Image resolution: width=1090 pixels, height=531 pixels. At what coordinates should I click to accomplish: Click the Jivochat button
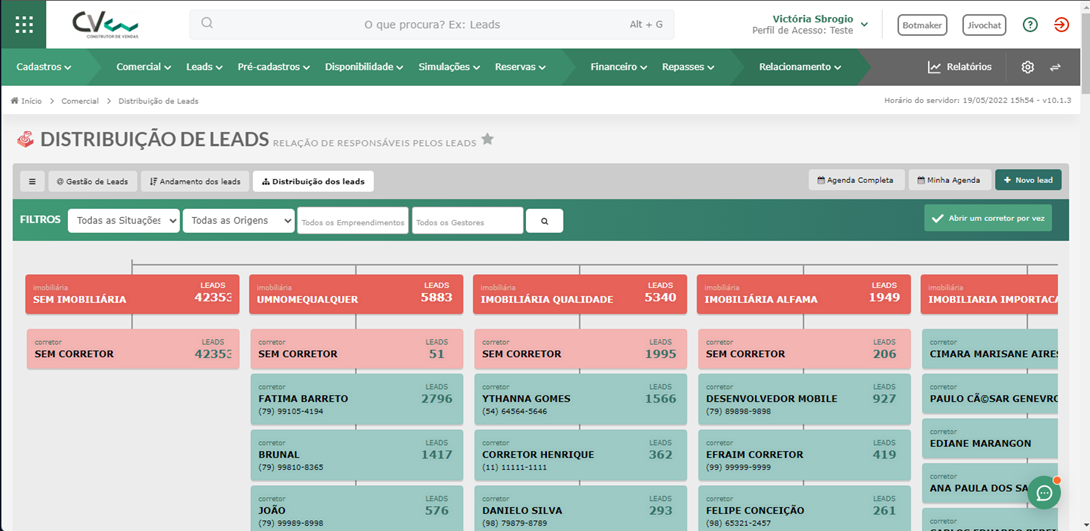[984, 25]
